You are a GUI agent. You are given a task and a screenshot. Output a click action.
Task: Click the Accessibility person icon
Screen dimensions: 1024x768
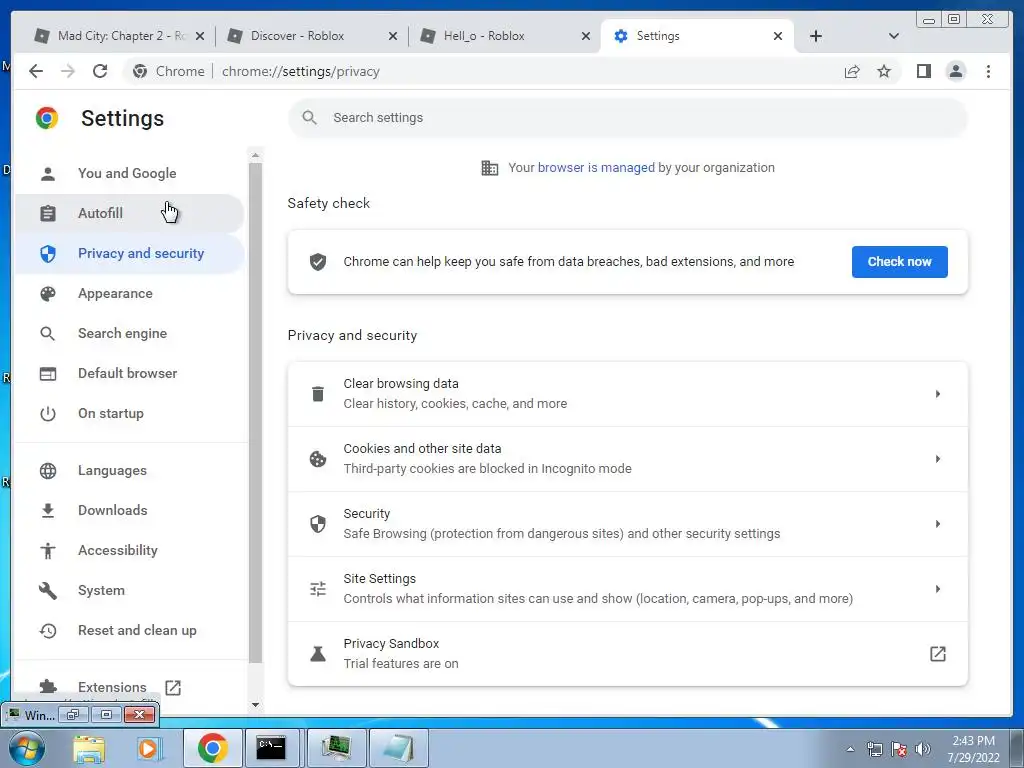pos(48,551)
